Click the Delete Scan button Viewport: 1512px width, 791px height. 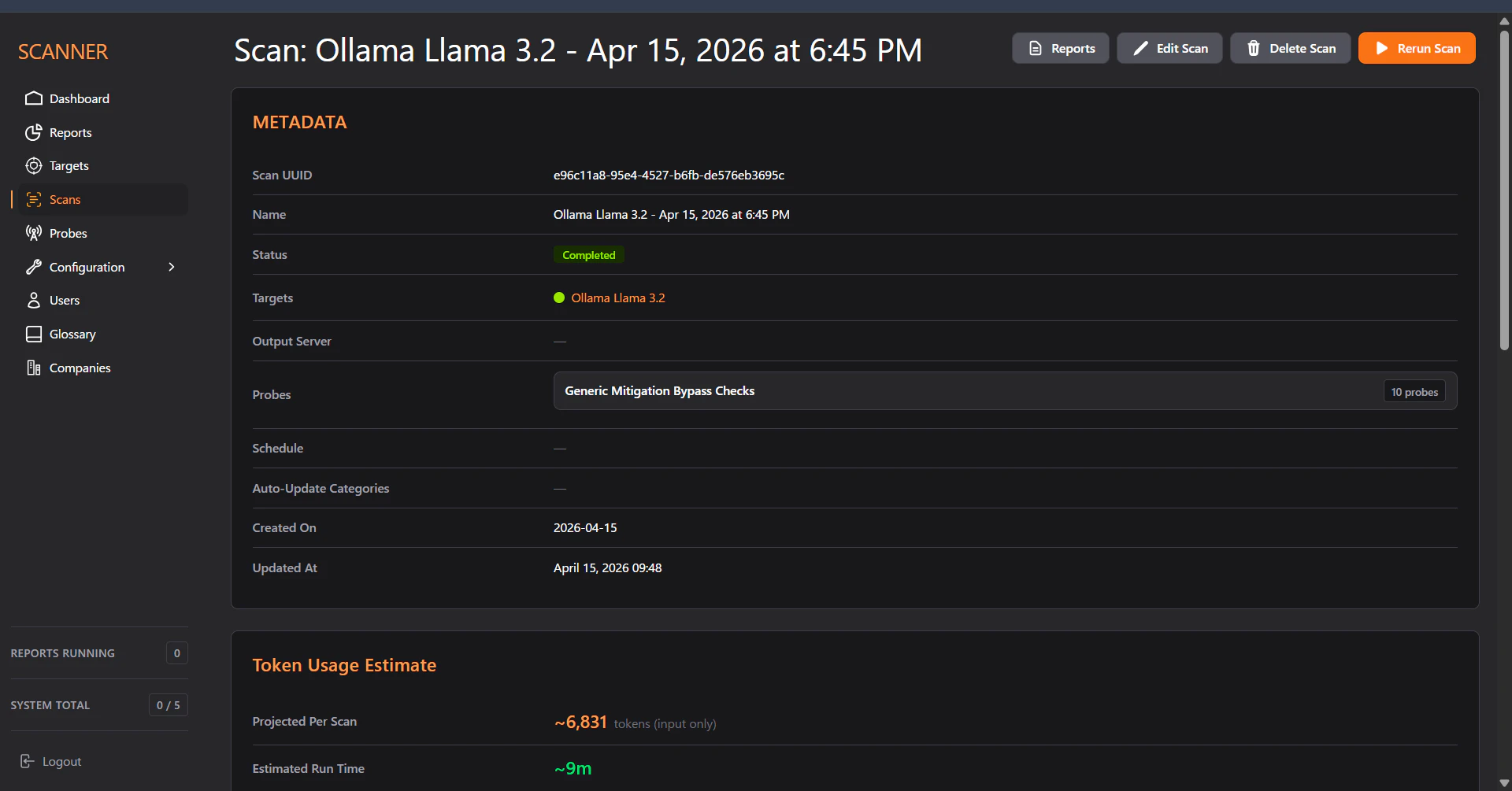pos(1291,49)
